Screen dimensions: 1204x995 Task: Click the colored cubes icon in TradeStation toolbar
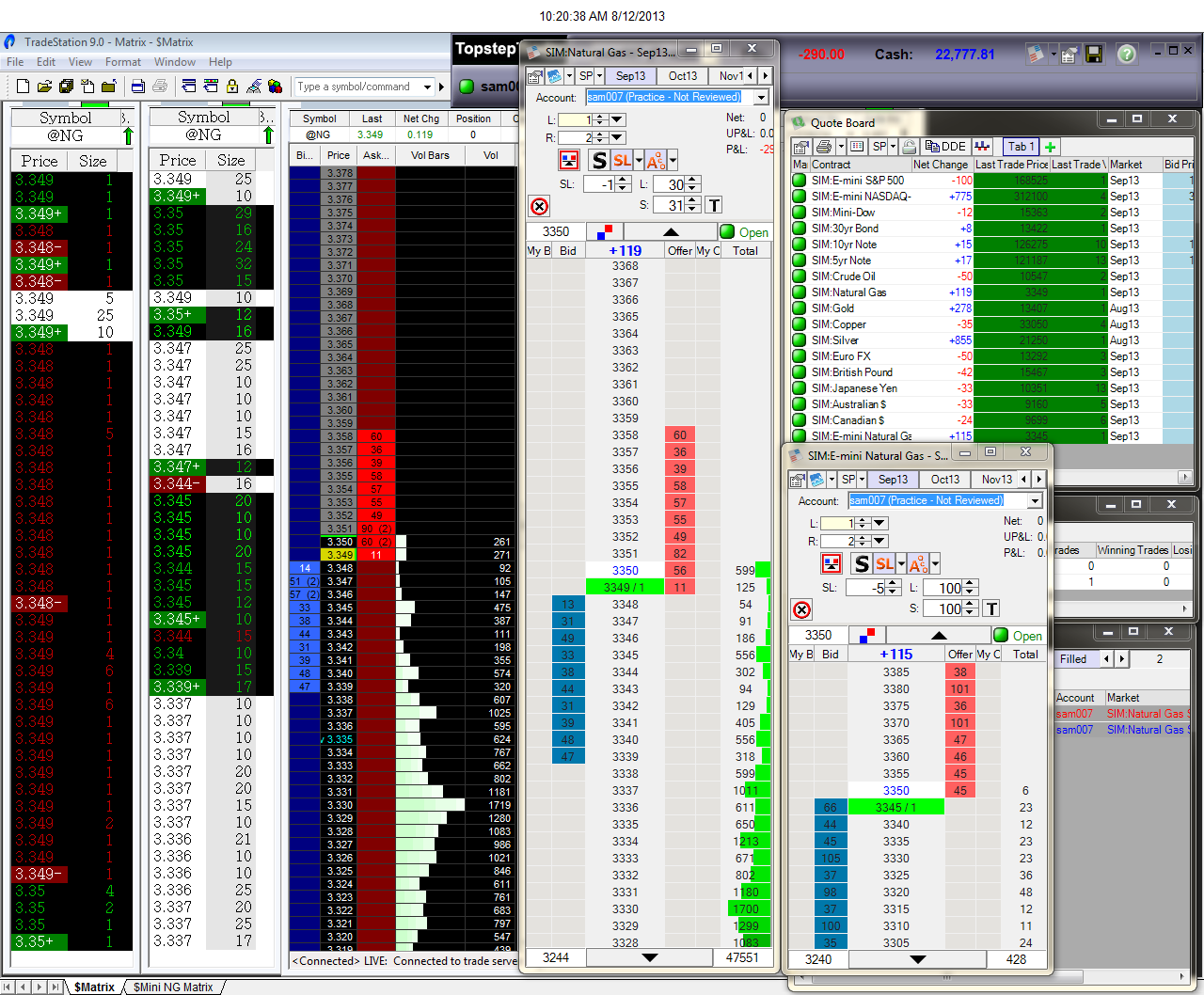275,87
